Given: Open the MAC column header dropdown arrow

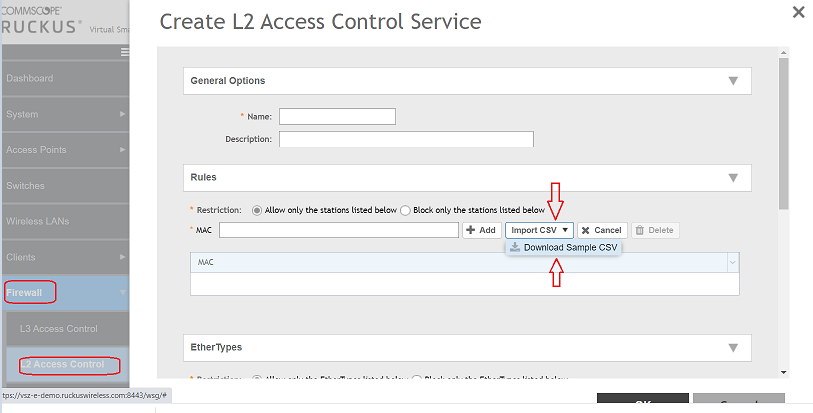Looking at the screenshot, I should coord(733,261).
